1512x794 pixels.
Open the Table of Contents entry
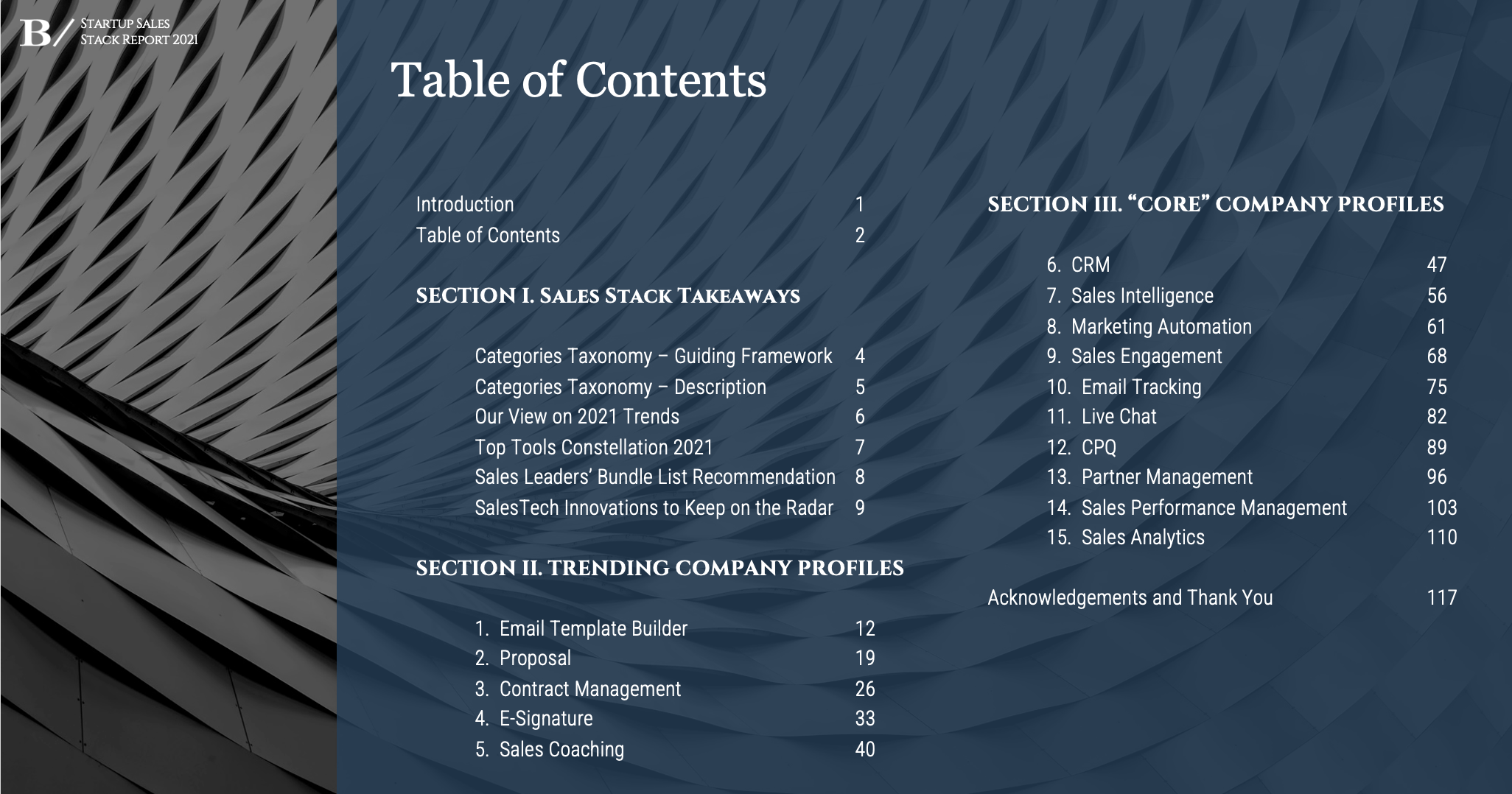pos(488,236)
